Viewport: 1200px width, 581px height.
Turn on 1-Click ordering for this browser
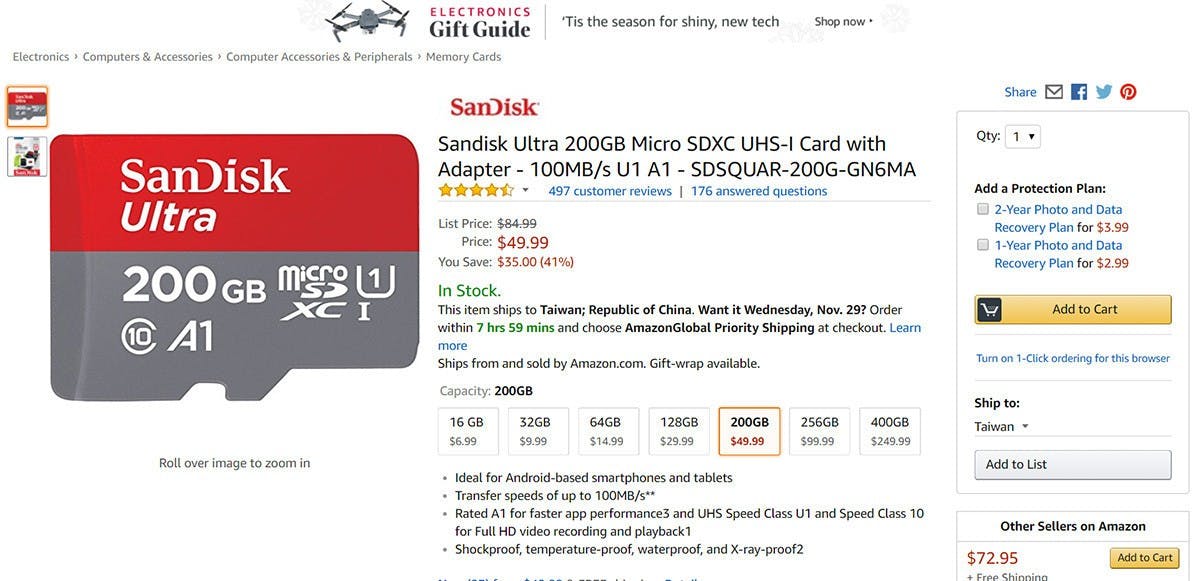pos(1072,358)
